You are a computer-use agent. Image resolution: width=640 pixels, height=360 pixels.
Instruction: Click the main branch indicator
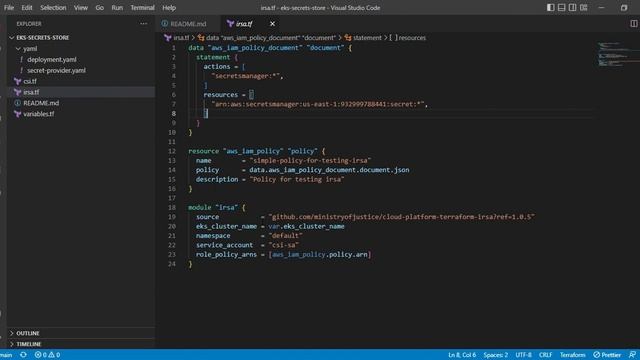6,355
